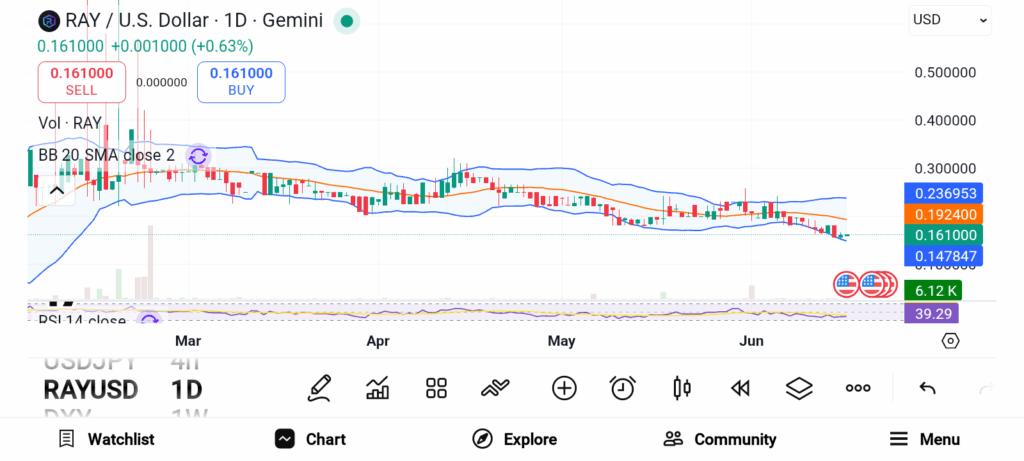
Task: Toggle the green market status indicator
Action: point(347,21)
